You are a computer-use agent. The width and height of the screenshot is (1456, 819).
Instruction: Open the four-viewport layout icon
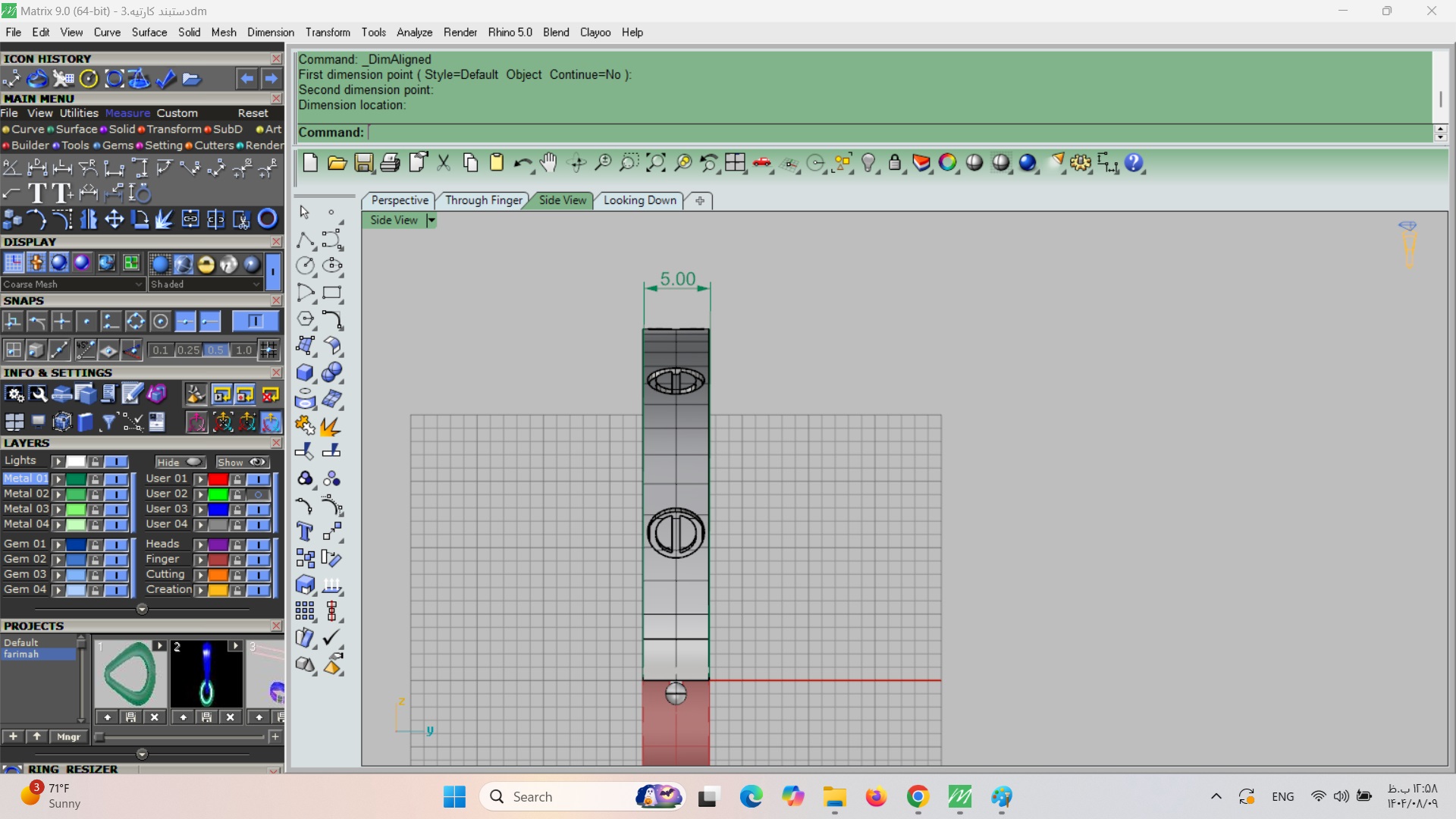pos(735,162)
